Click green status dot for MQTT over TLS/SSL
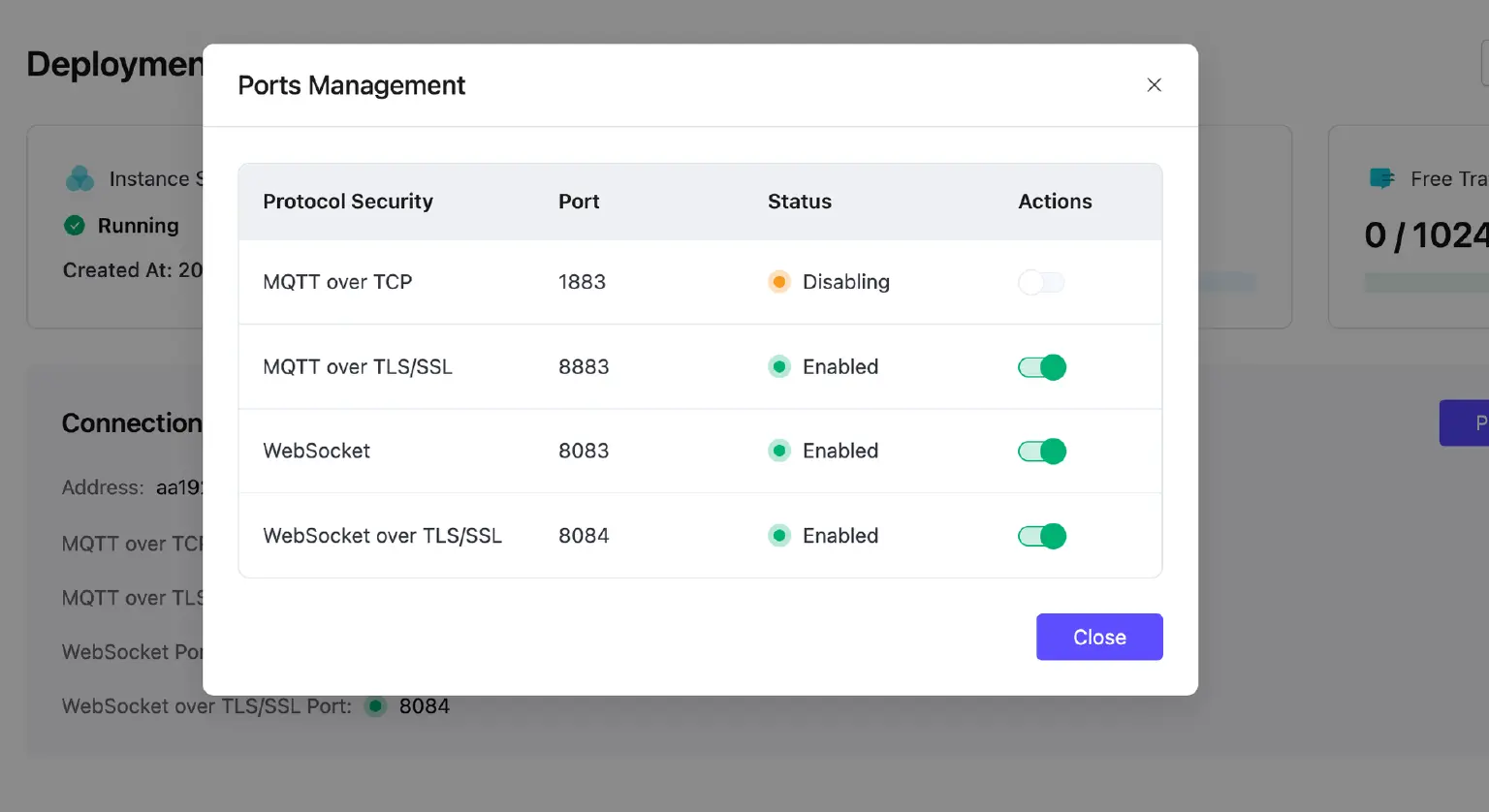The image size is (1489, 812). (779, 367)
